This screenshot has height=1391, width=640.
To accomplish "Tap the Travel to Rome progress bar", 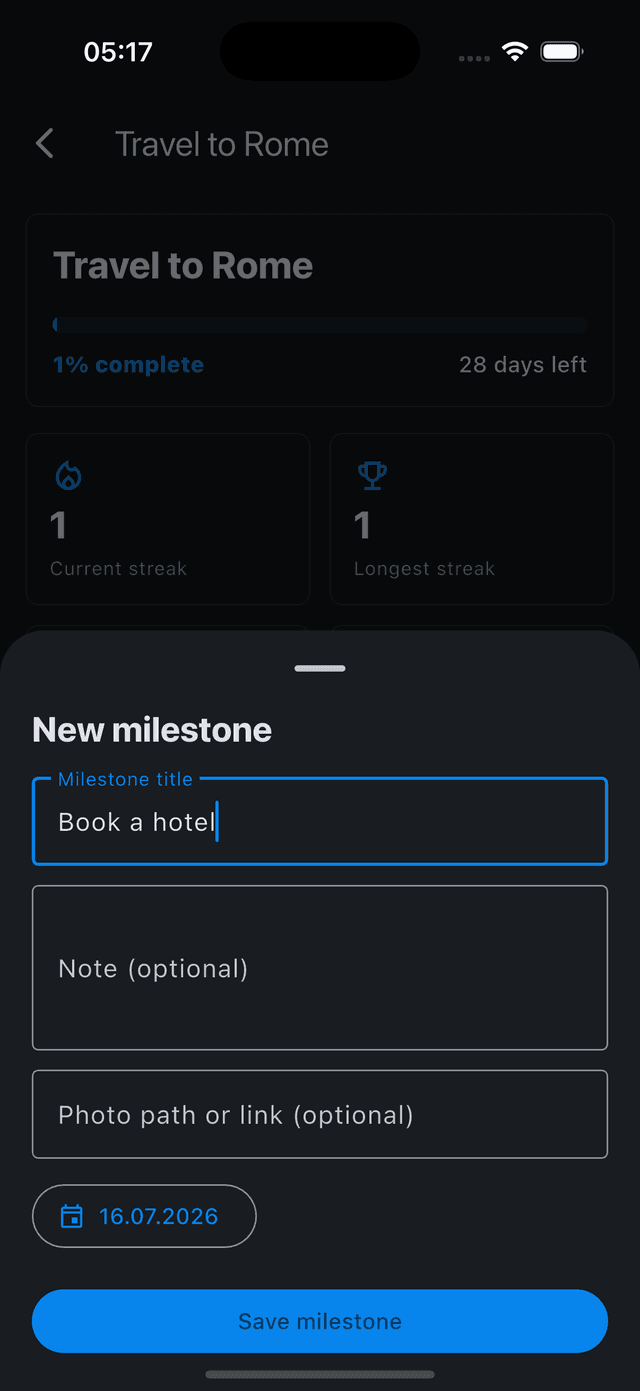I will pyautogui.click(x=320, y=325).
